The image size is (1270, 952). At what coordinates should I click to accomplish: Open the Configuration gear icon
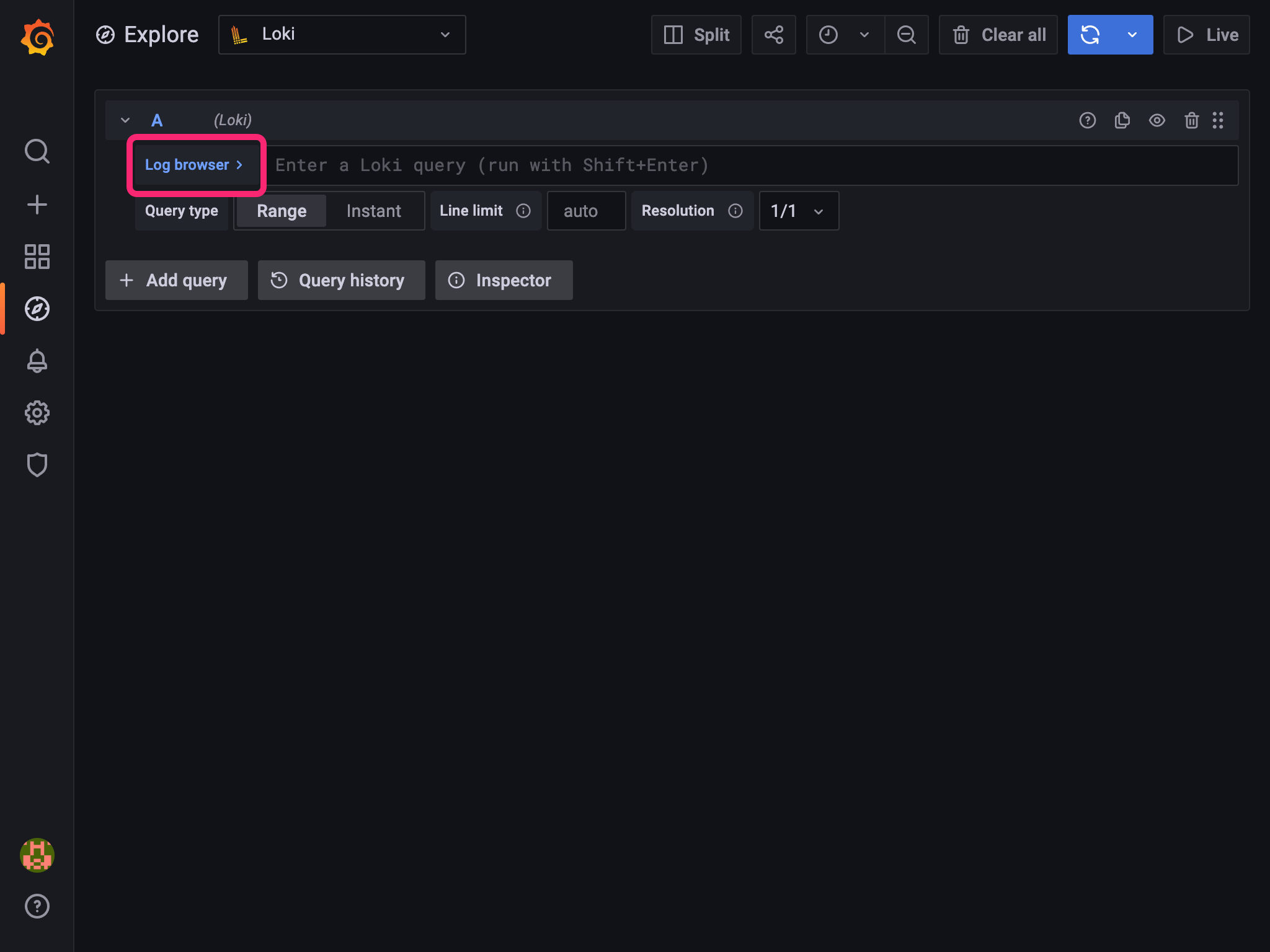click(37, 413)
